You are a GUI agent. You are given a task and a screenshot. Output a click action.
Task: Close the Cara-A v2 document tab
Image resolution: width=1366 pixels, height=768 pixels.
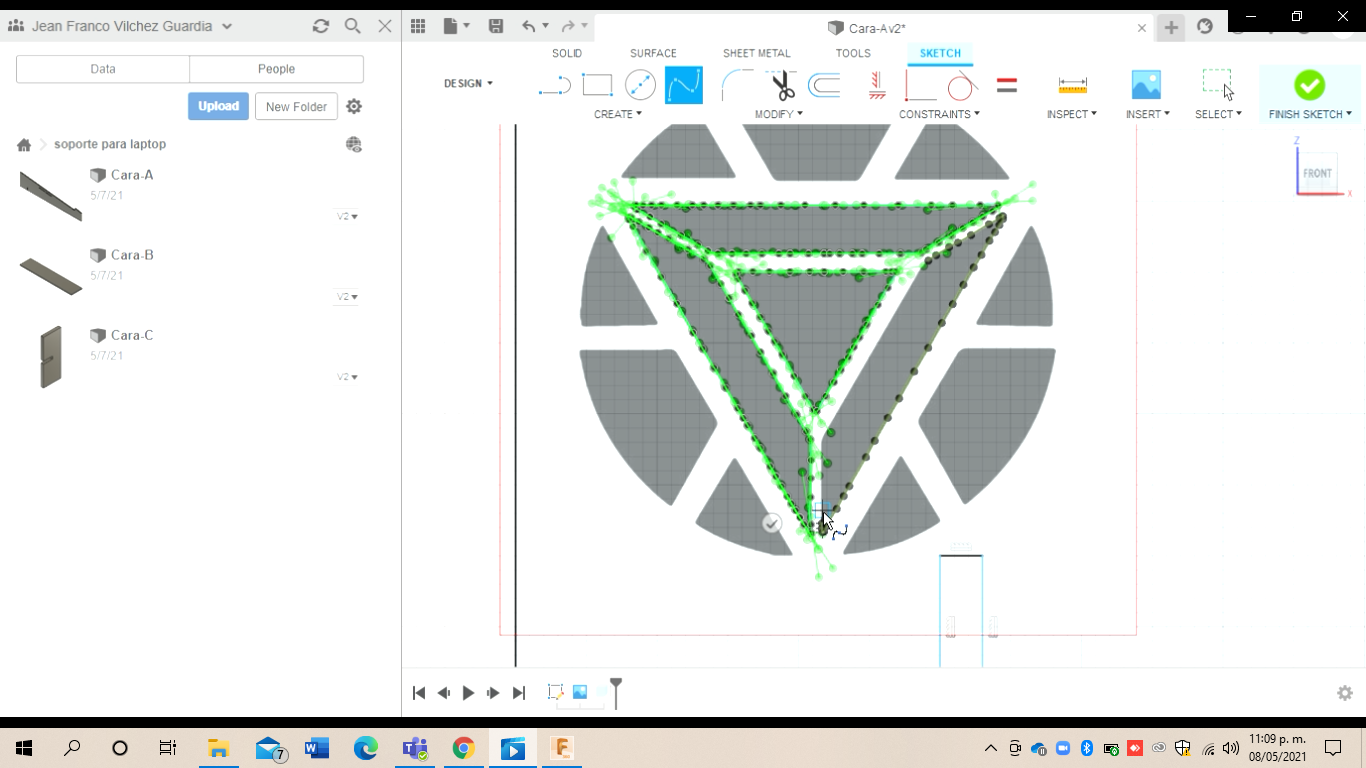[x=1142, y=28]
